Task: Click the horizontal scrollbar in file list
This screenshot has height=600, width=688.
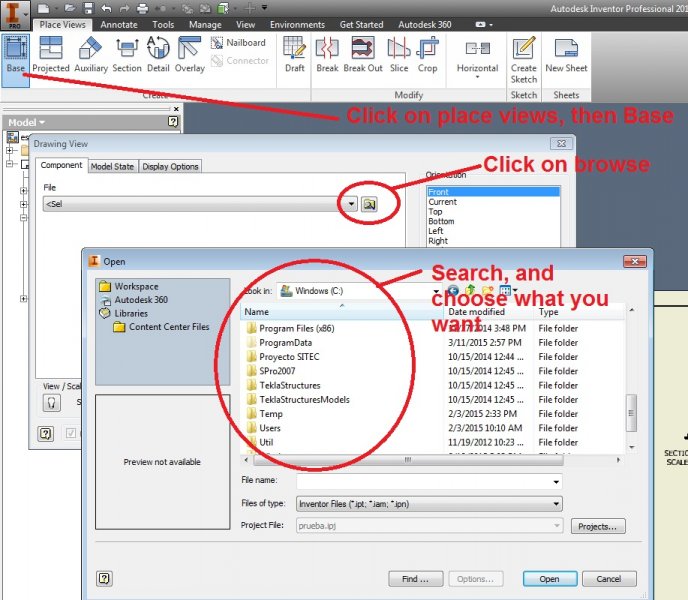Action: click(x=408, y=460)
